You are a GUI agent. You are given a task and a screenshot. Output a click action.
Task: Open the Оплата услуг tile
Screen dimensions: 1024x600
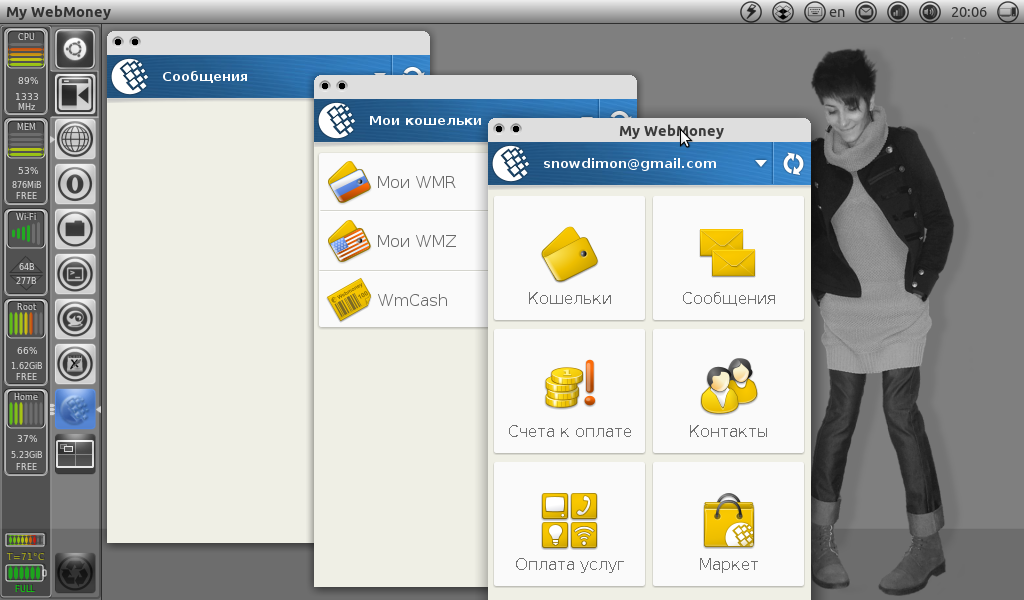(569, 524)
